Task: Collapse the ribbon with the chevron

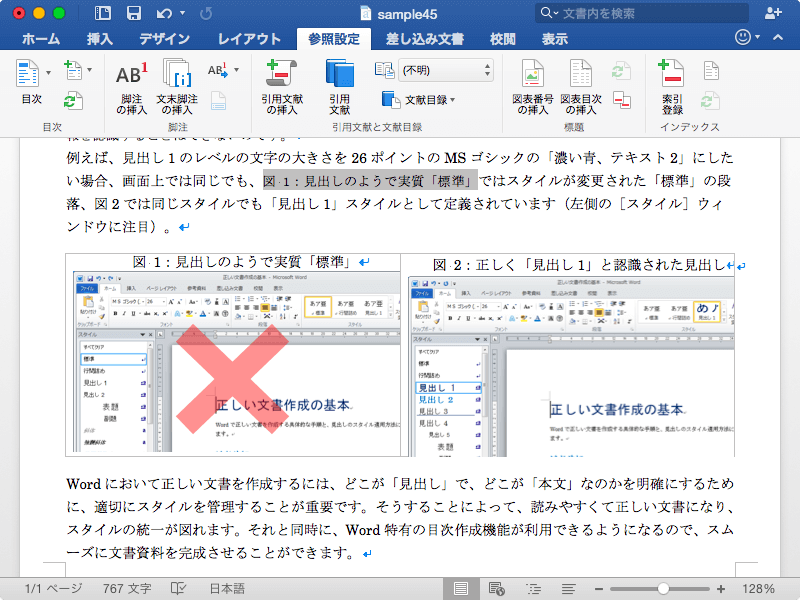Action: pyautogui.click(x=778, y=37)
